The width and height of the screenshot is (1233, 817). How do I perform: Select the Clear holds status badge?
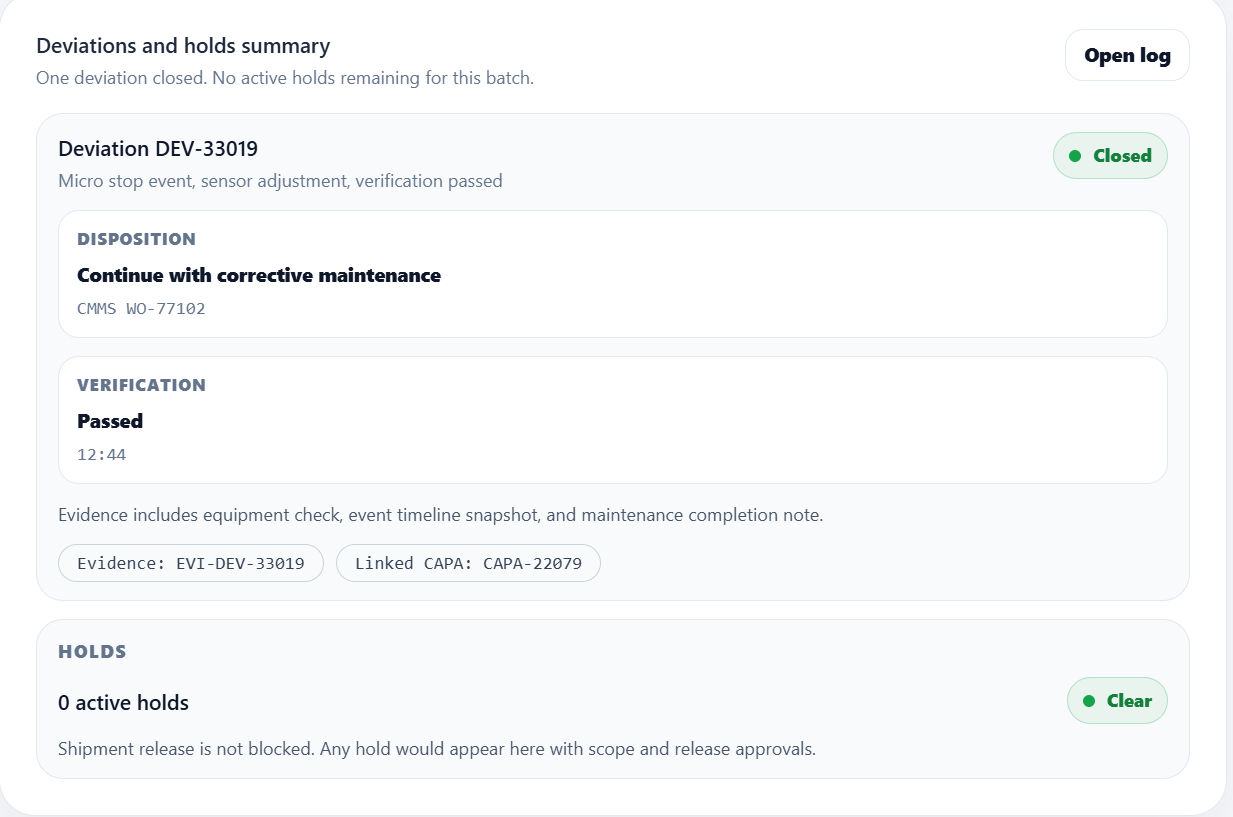(1117, 701)
